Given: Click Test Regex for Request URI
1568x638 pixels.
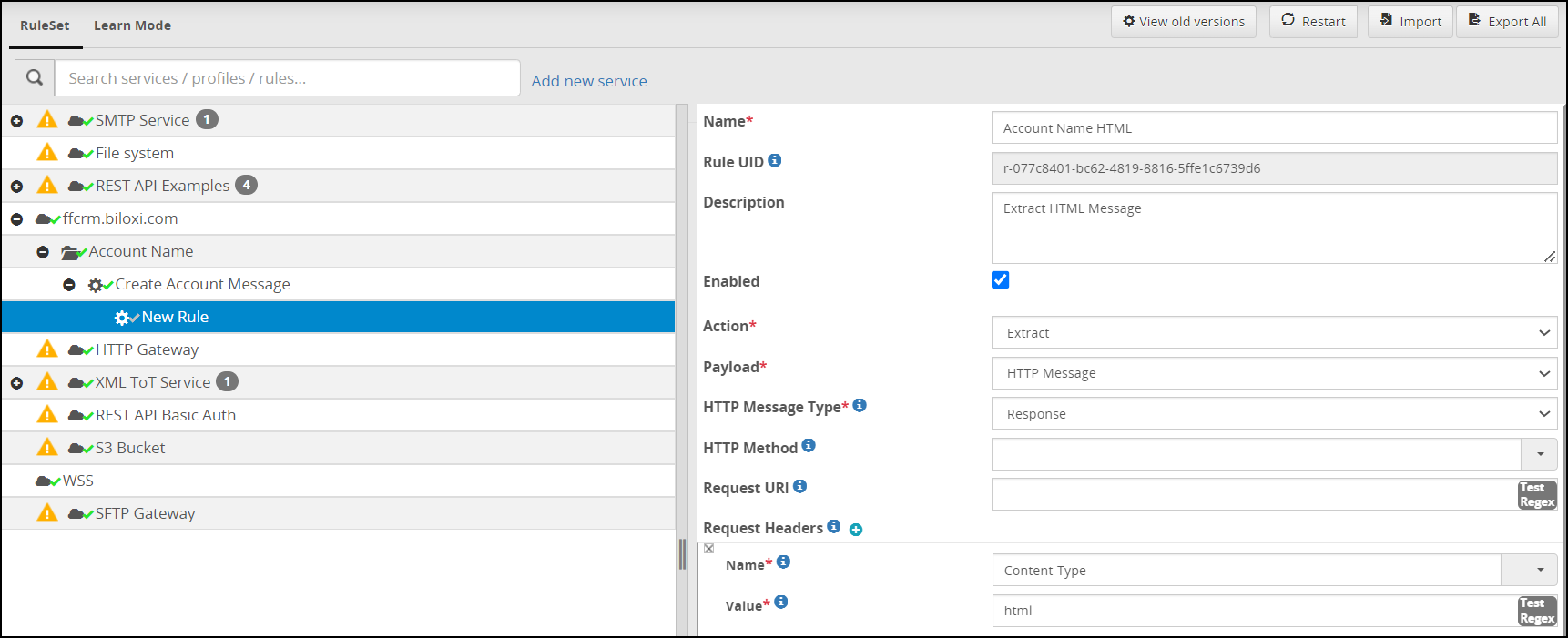Looking at the screenshot, I should (1537, 494).
